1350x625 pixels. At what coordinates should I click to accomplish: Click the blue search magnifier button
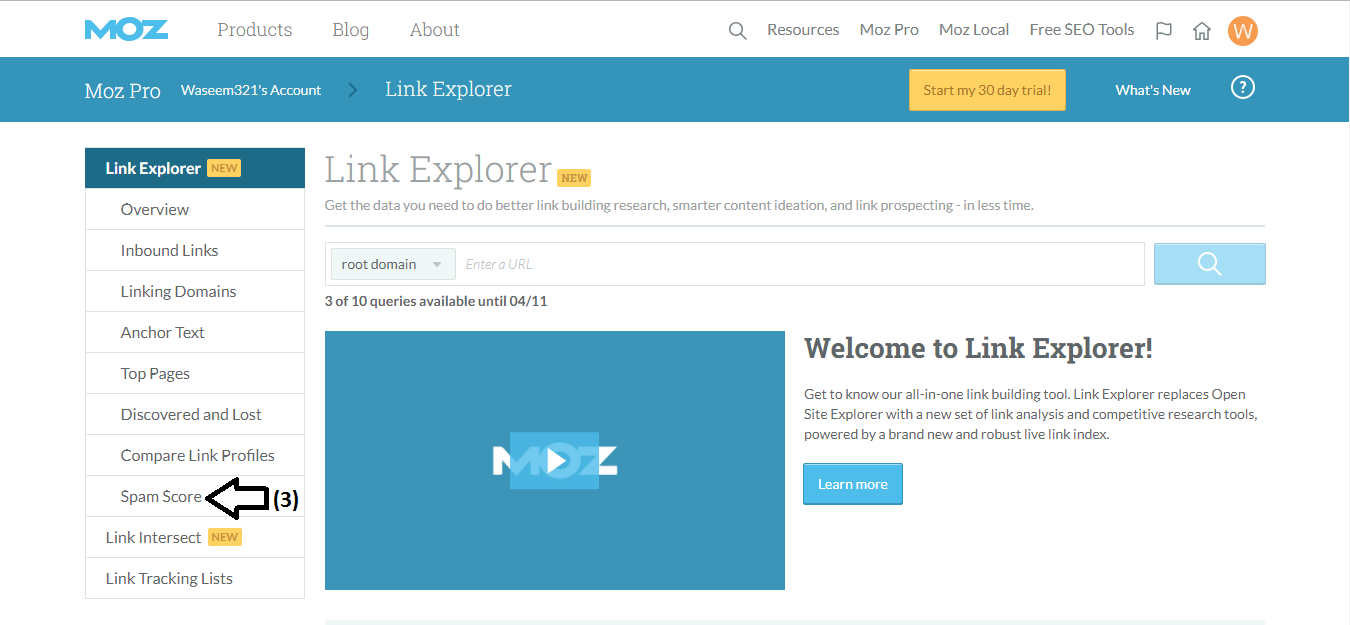click(1210, 264)
